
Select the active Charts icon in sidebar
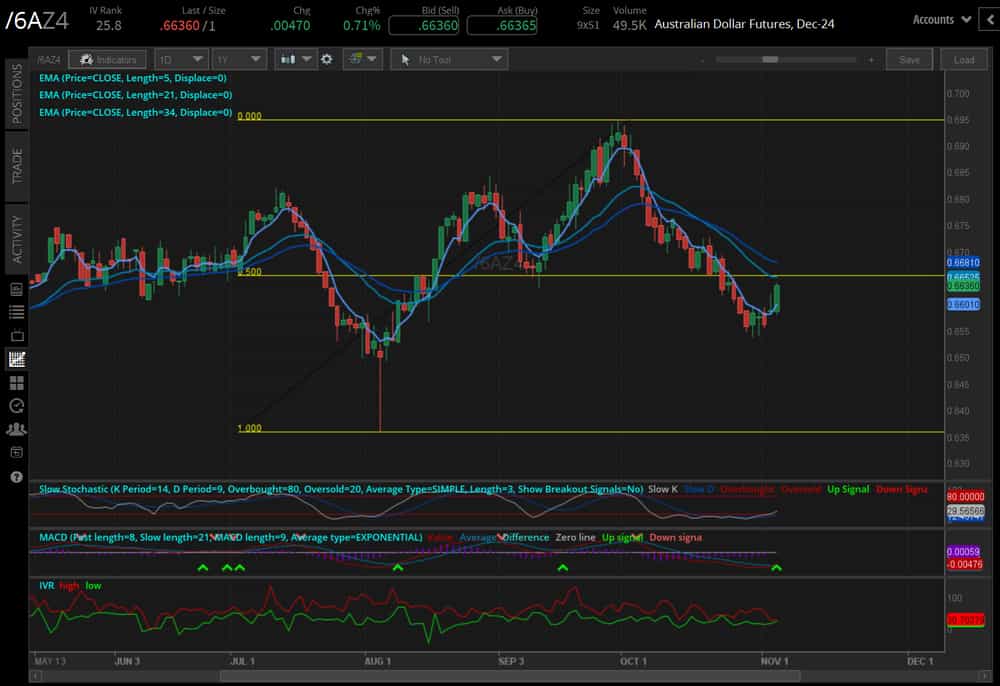point(16,359)
